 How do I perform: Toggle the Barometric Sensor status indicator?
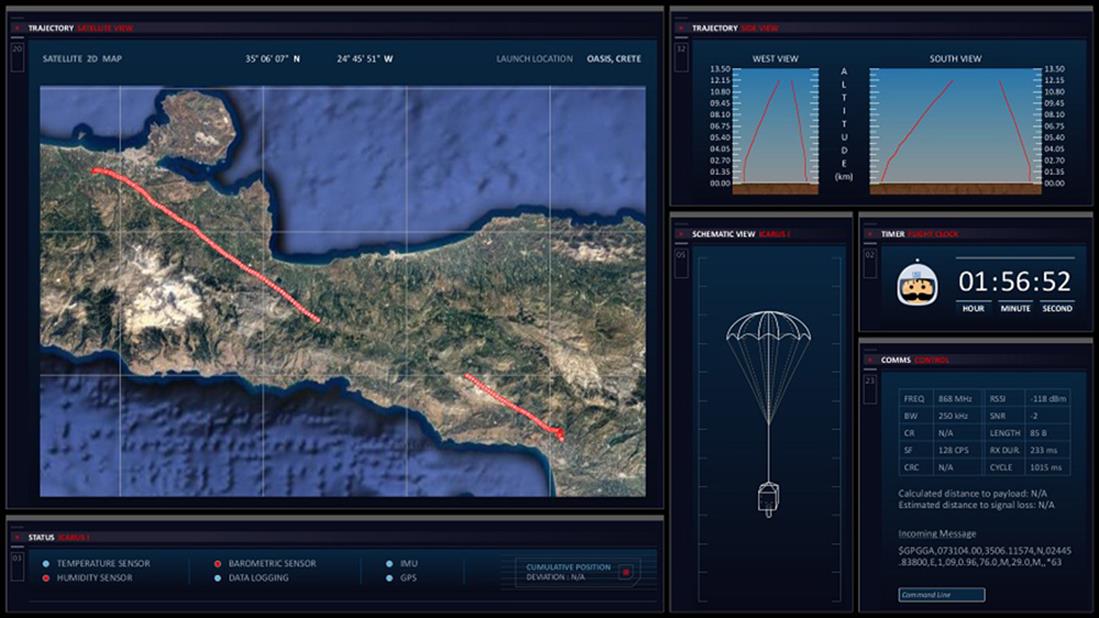pos(217,564)
